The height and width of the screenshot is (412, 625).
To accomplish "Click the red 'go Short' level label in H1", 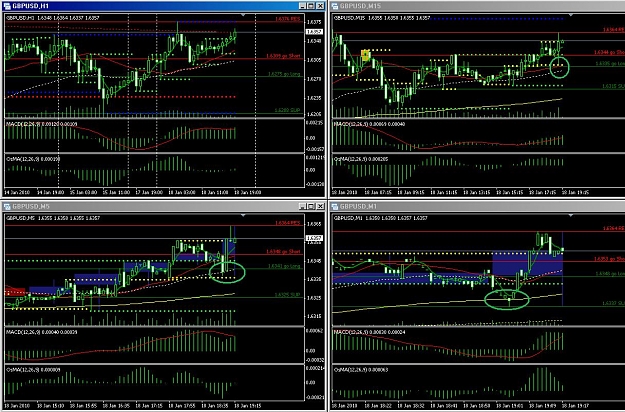I will point(283,56).
